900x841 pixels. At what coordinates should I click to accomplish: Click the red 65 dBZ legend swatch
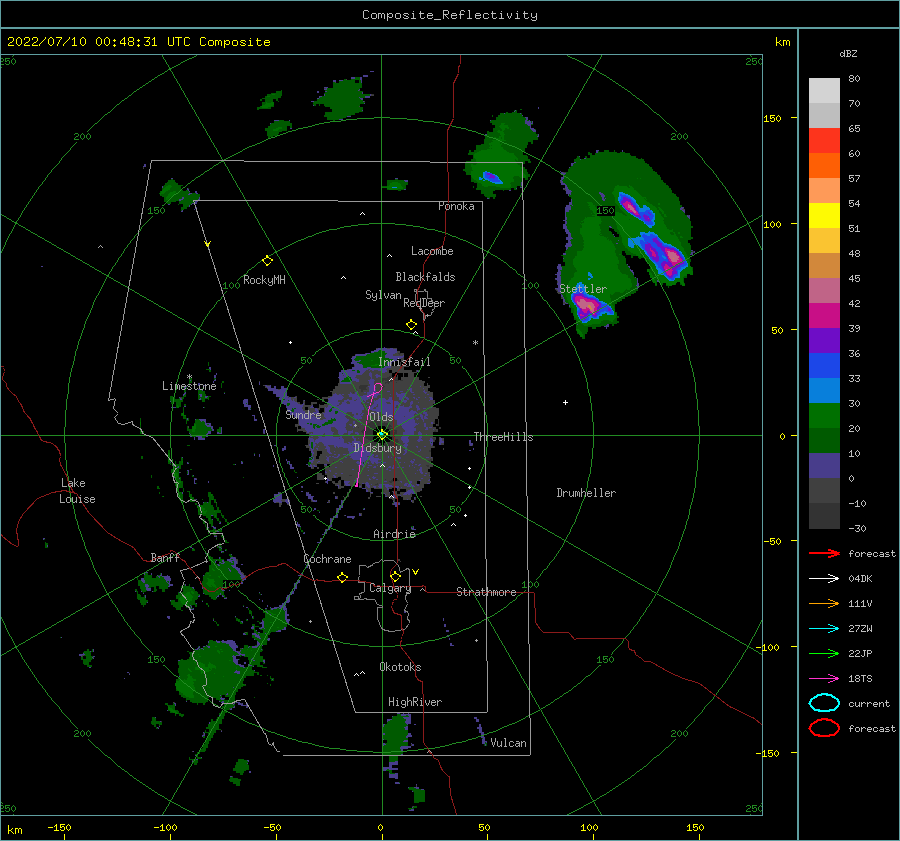824,140
